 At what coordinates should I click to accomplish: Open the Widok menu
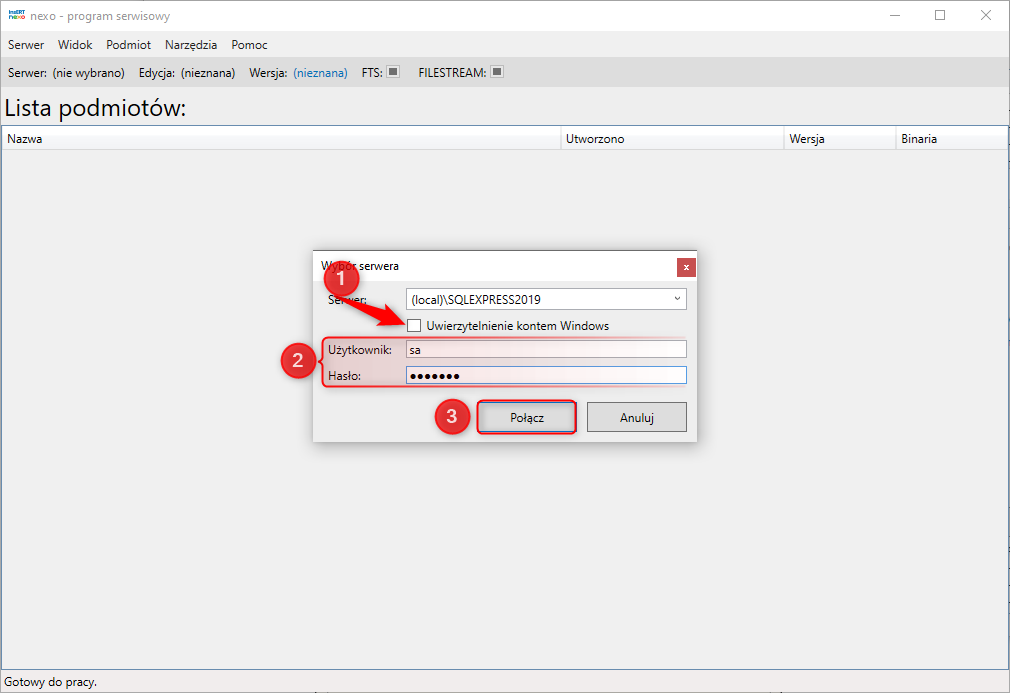click(x=75, y=44)
